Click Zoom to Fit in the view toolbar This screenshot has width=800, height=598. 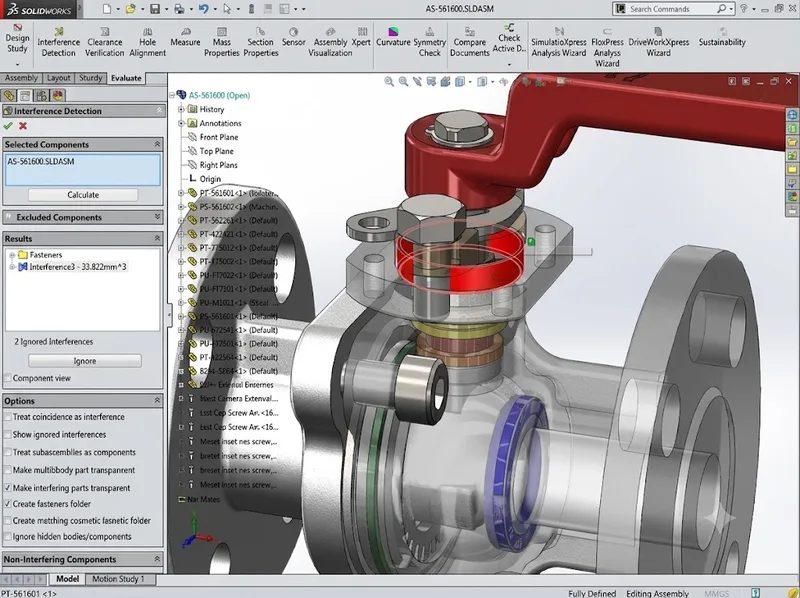click(x=389, y=82)
